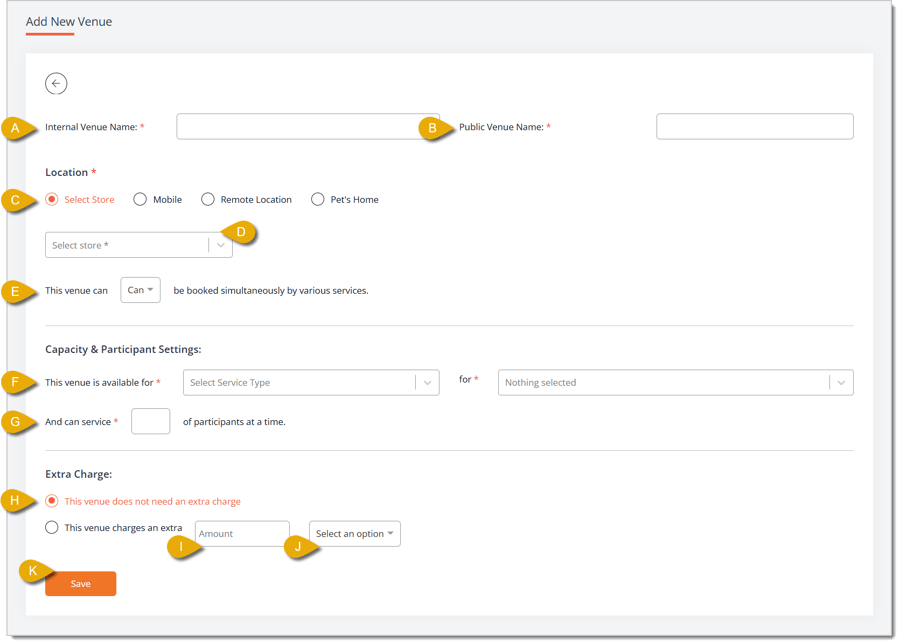Open the Select an option dropdown

tap(355, 533)
